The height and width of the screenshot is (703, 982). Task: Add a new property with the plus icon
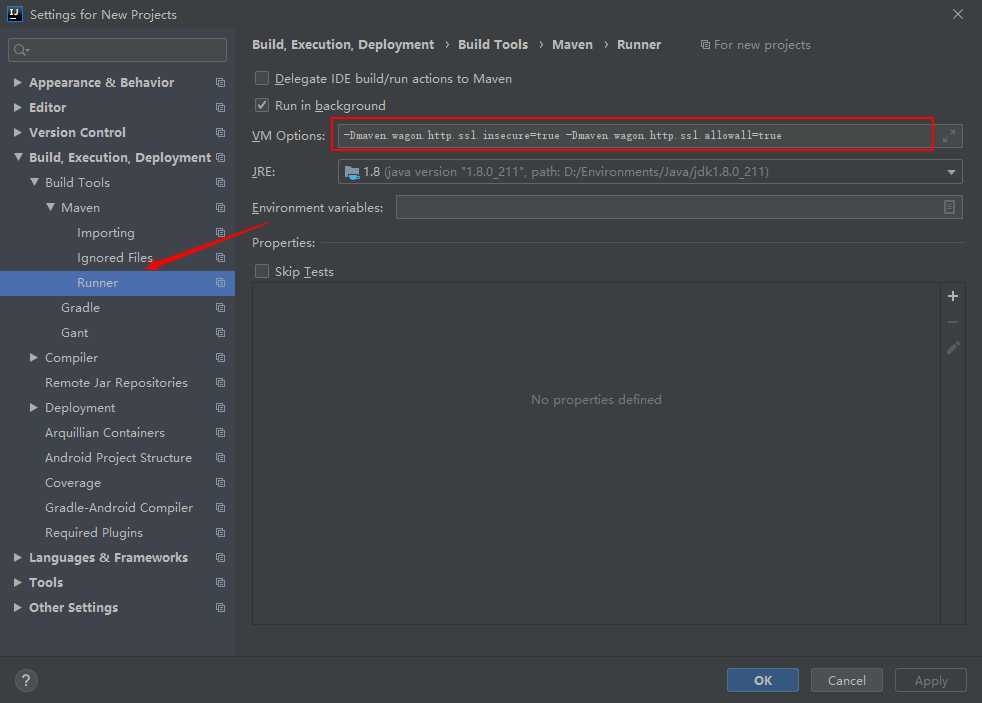pos(953,296)
